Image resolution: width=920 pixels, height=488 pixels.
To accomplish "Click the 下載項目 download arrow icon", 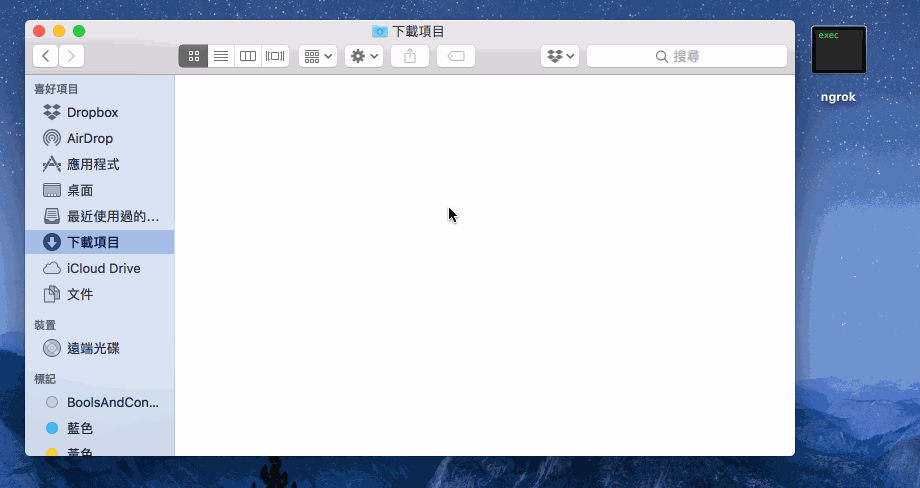I will click(52, 242).
